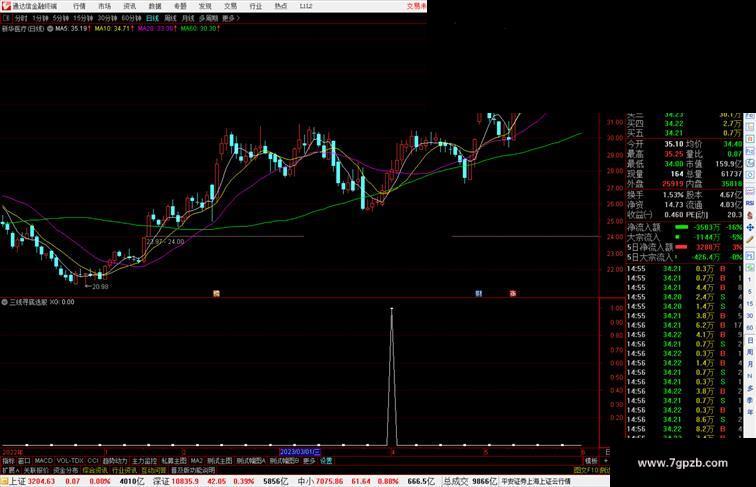The image size is (756, 487).
Task: Switch chart to 30分钟 period
Action: [107, 18]
